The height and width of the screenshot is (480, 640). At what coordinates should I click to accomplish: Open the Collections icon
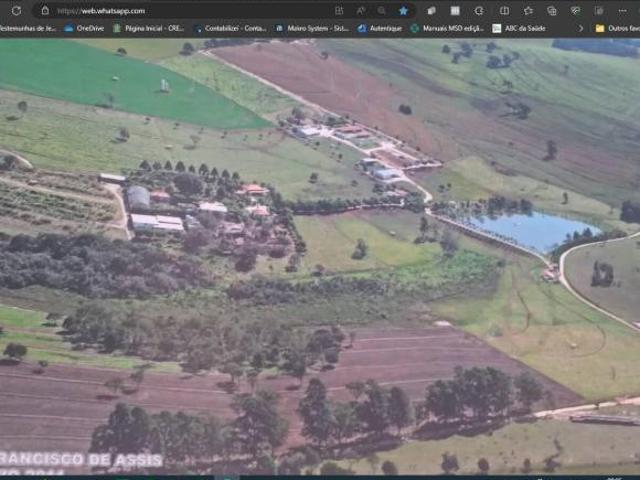[x=552, y=10]
